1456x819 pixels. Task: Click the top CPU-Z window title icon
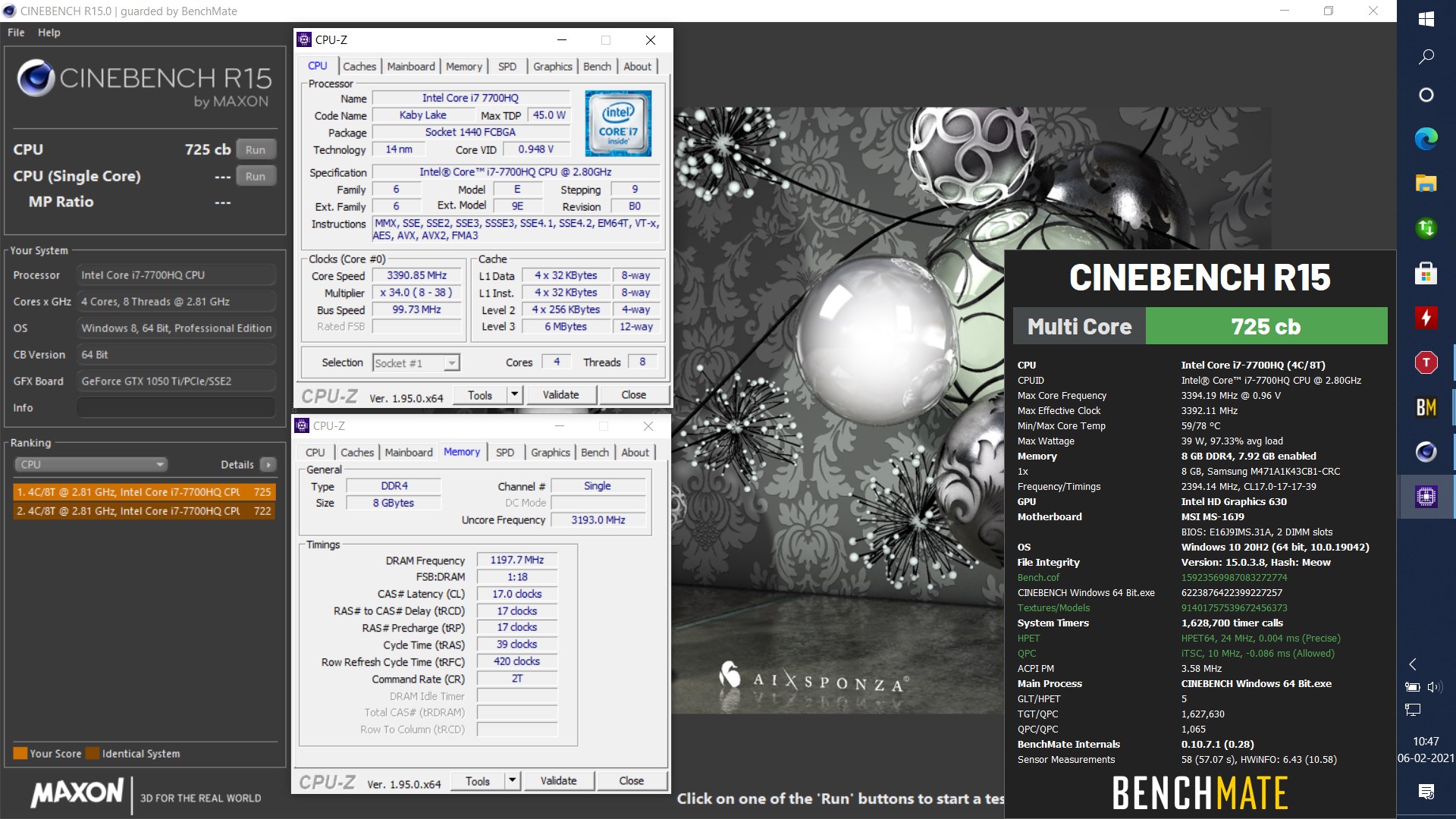point(304,39)
